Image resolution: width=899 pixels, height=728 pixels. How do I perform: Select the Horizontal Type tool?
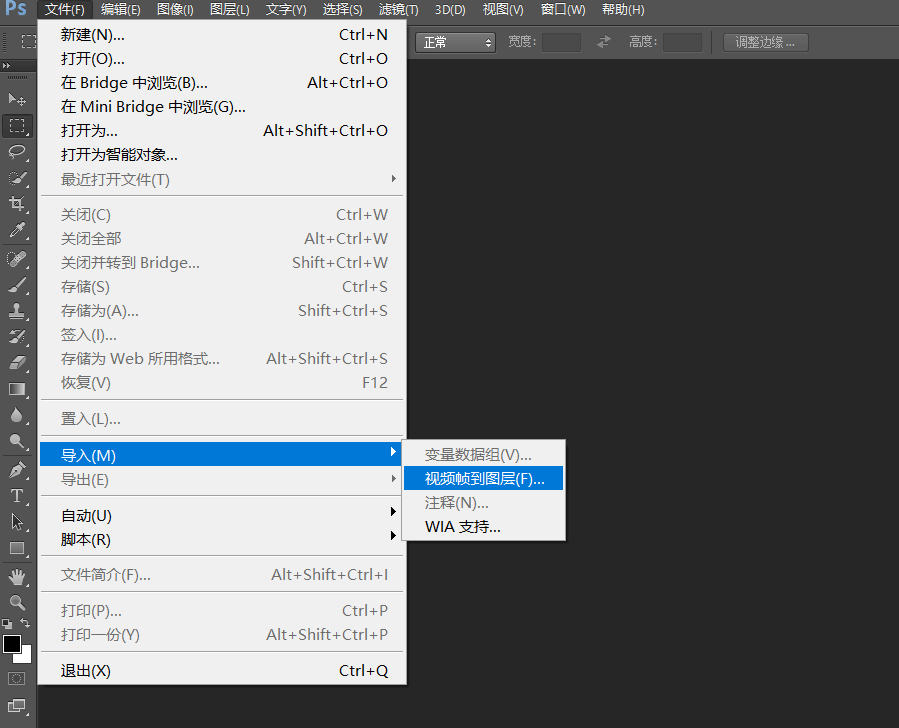(x=17, y=496)
